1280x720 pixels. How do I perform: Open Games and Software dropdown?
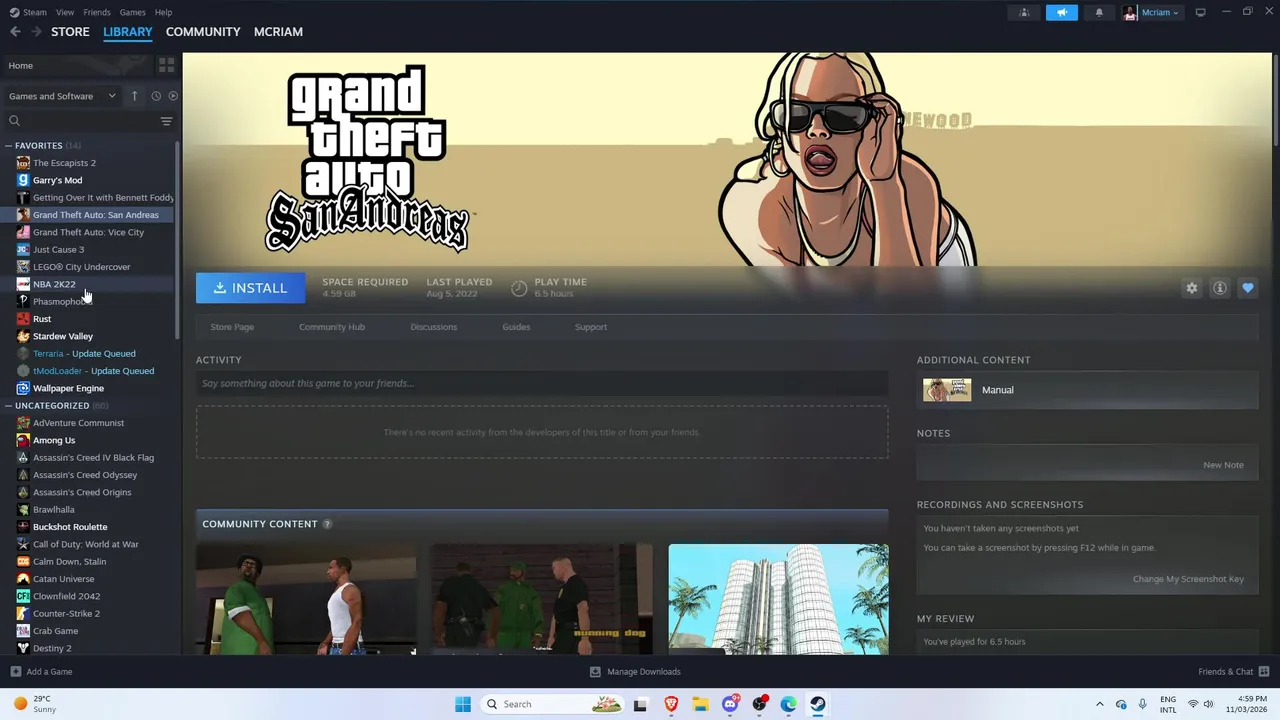(62, 96)
